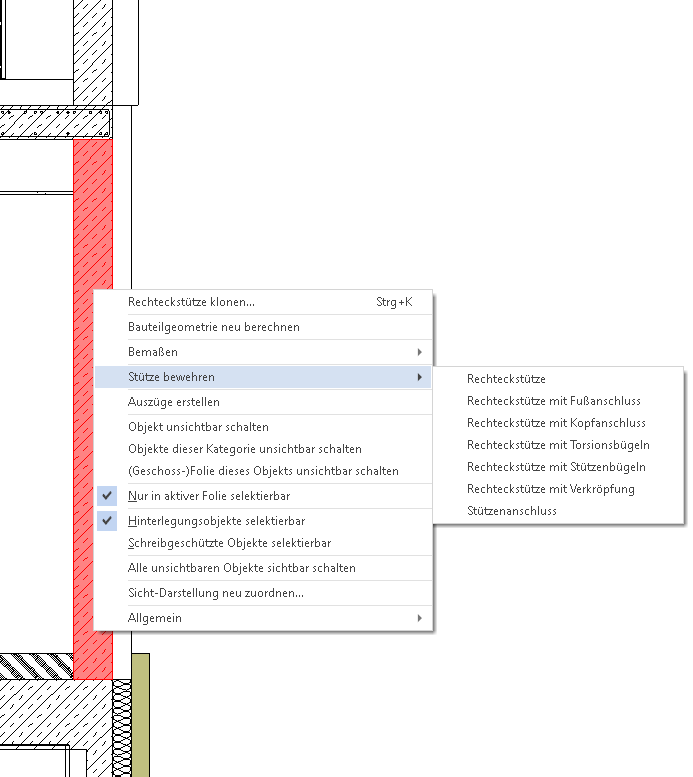Viewport: 693px width, 777px height.
Task: Choose 'Auszüge erstellen' menu entry
Action: tap(263, 402)
